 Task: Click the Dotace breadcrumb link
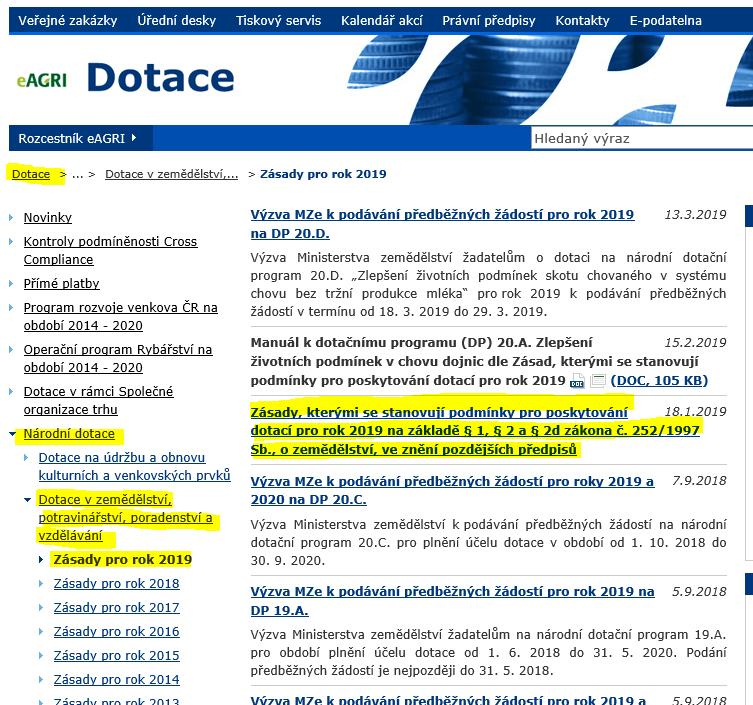click(x=31, y=174)
